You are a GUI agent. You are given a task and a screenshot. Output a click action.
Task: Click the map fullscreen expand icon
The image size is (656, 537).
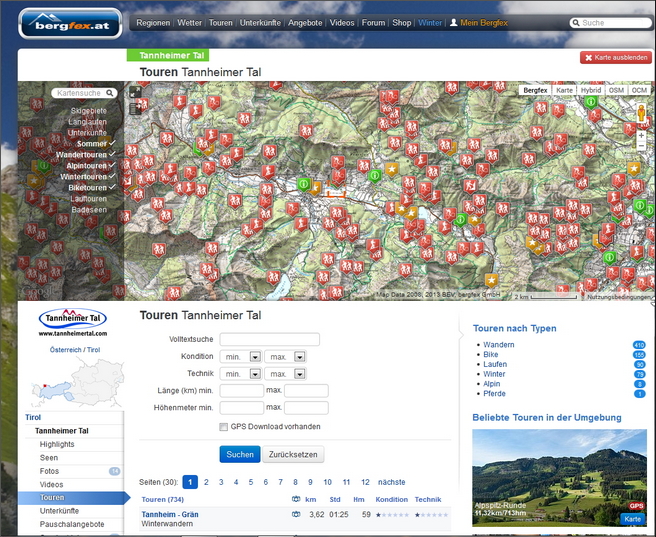pyautogui.click(x=136, y=93)
